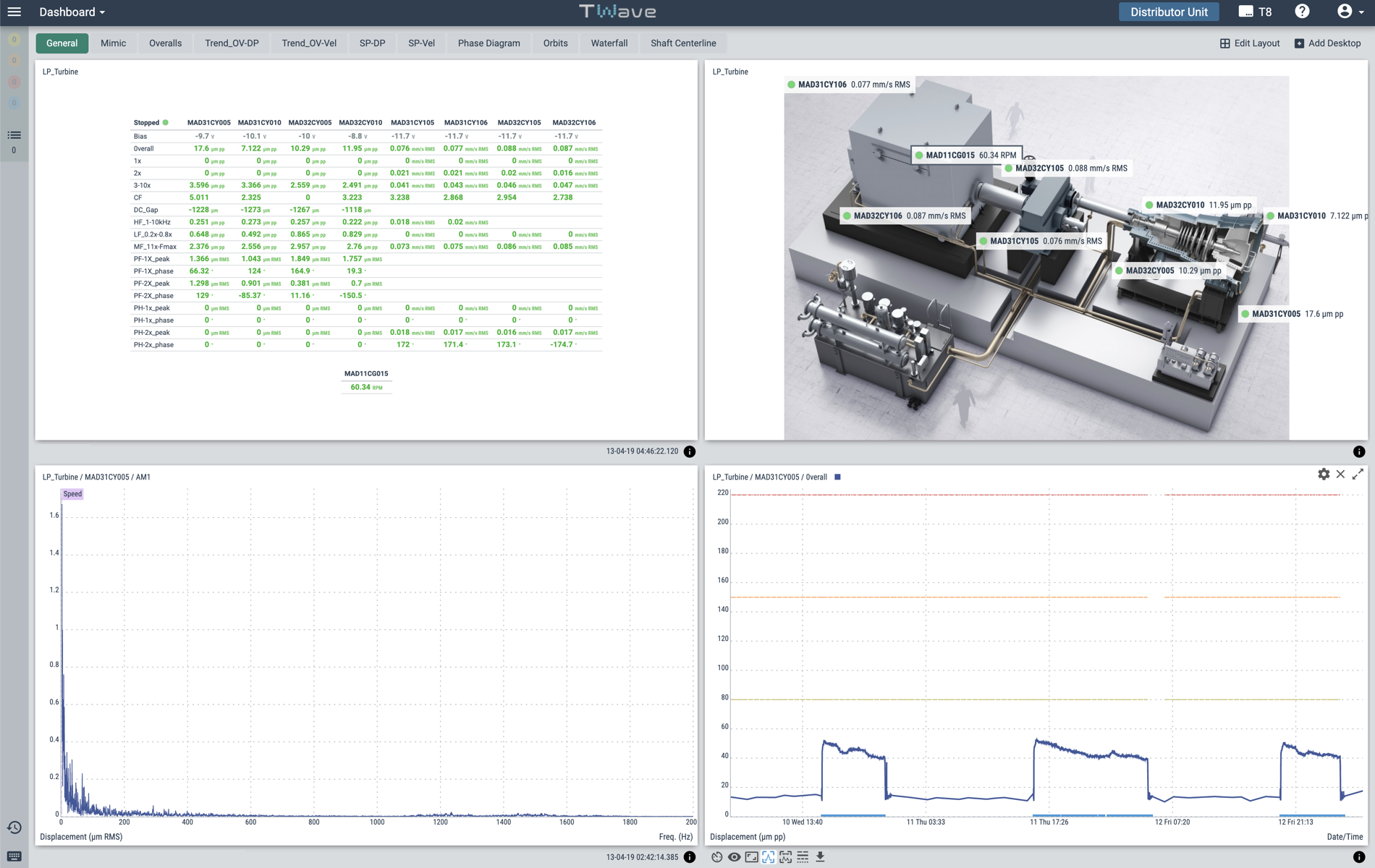
Task: Open the event list icon in sidebar
Action: pos(14,135)
